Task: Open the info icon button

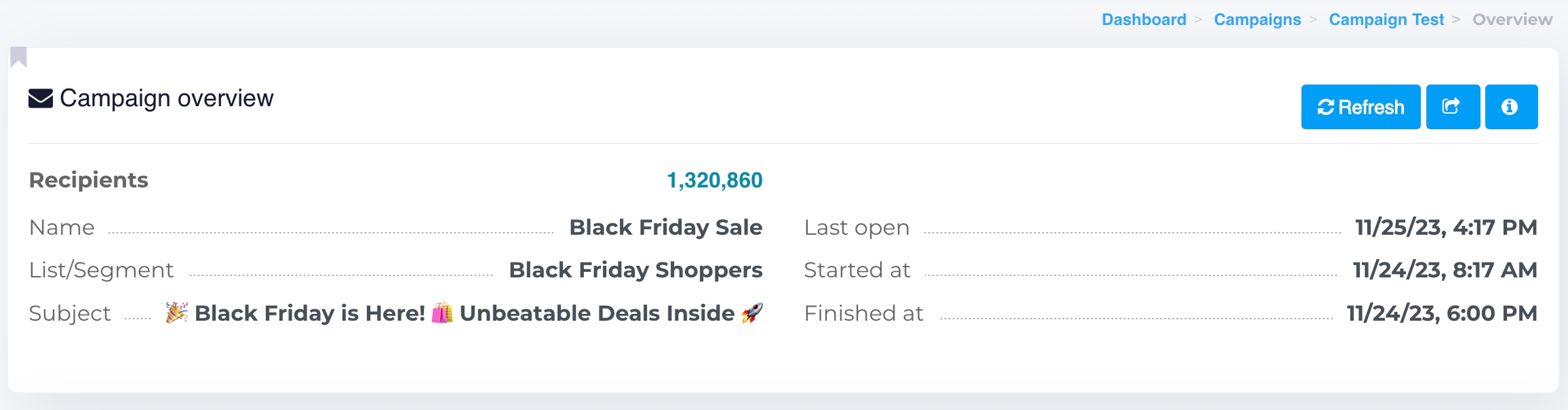Action: tap(1511, 107)
